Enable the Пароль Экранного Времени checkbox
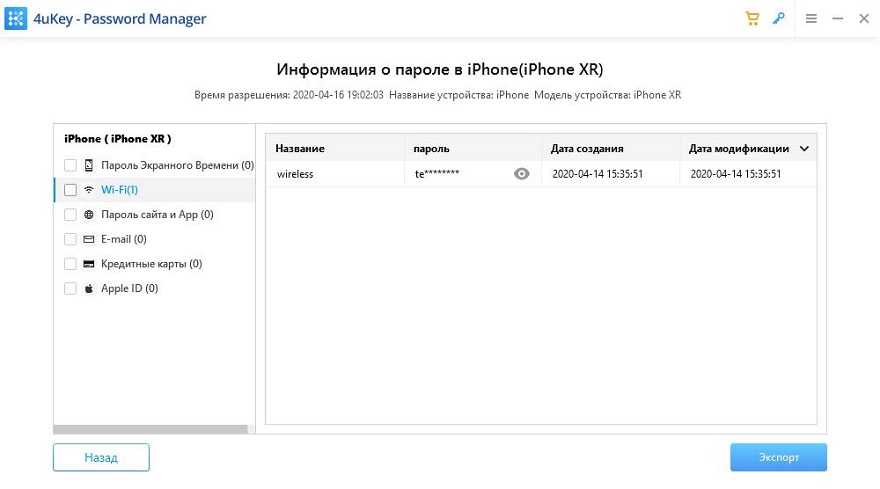The width and height of the screenshot is (880, 489). [x=70, y=165]
